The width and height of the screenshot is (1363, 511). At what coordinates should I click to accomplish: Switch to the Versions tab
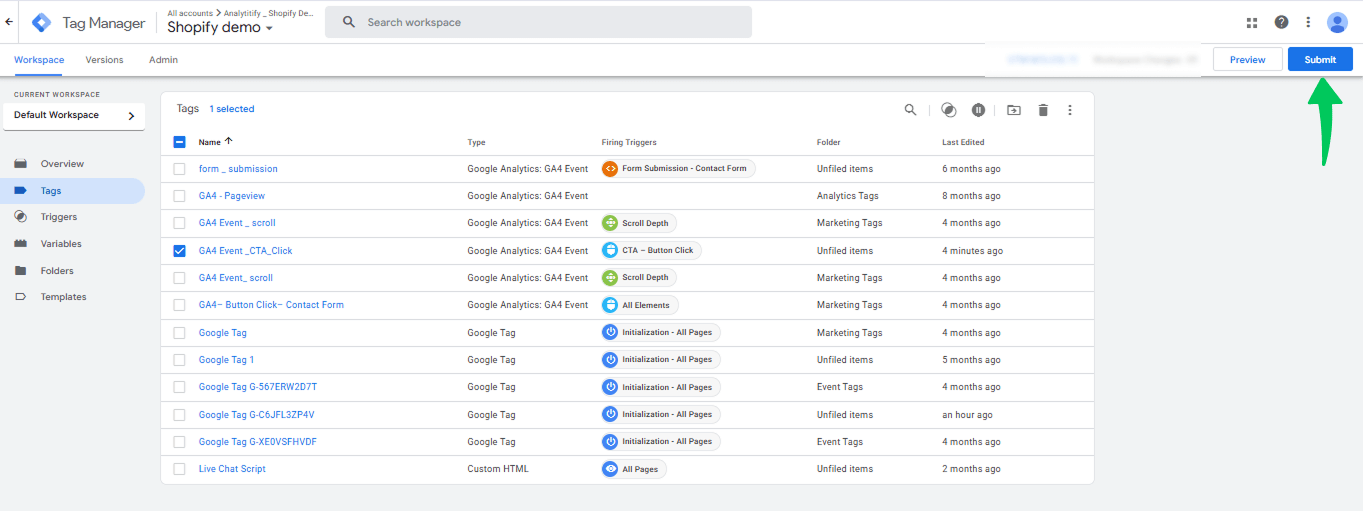coord(104,60)
